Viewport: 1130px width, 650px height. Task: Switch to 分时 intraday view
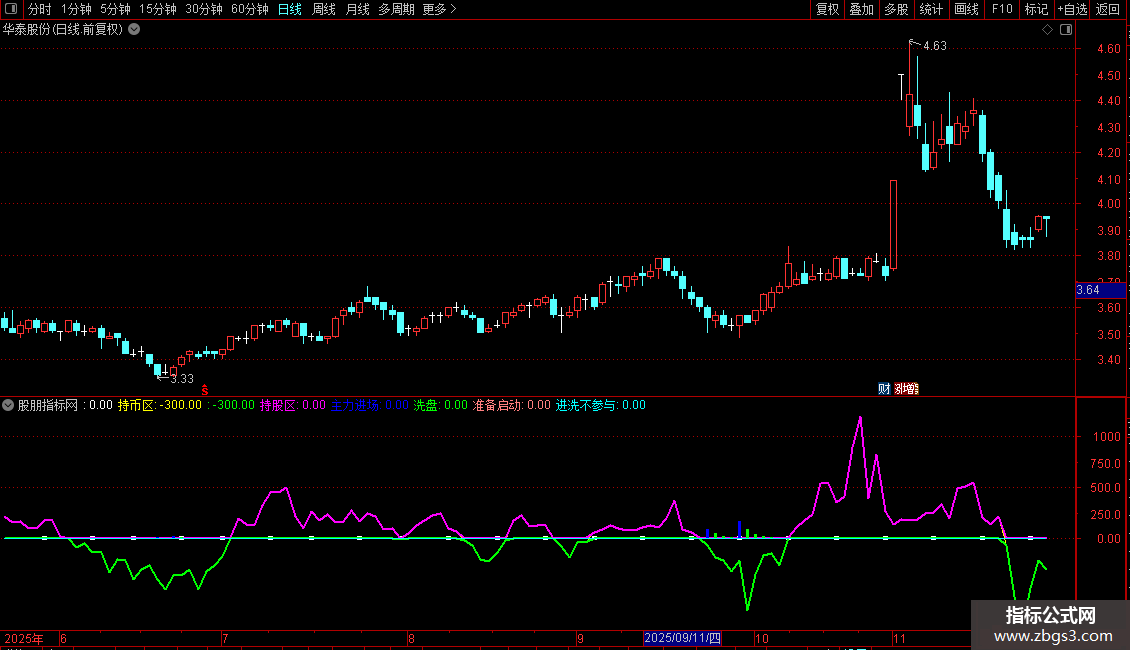click(40, 9)
